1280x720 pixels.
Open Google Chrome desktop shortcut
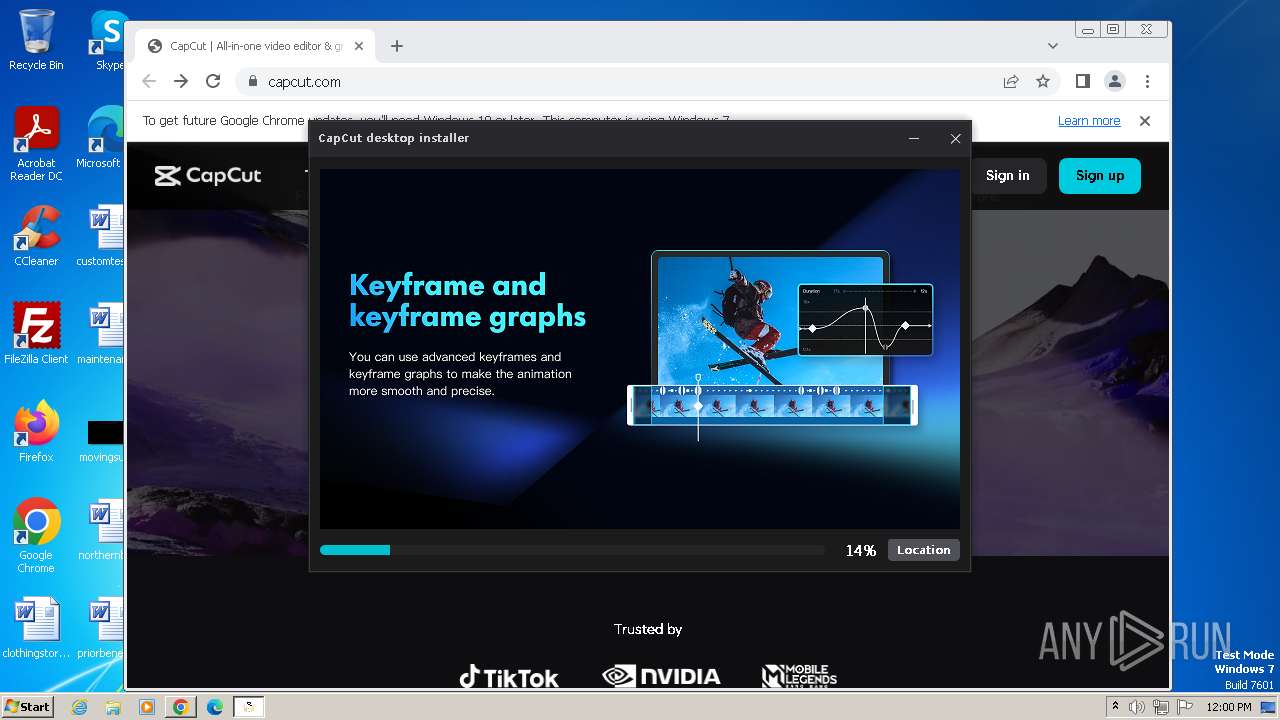(36, 535)
